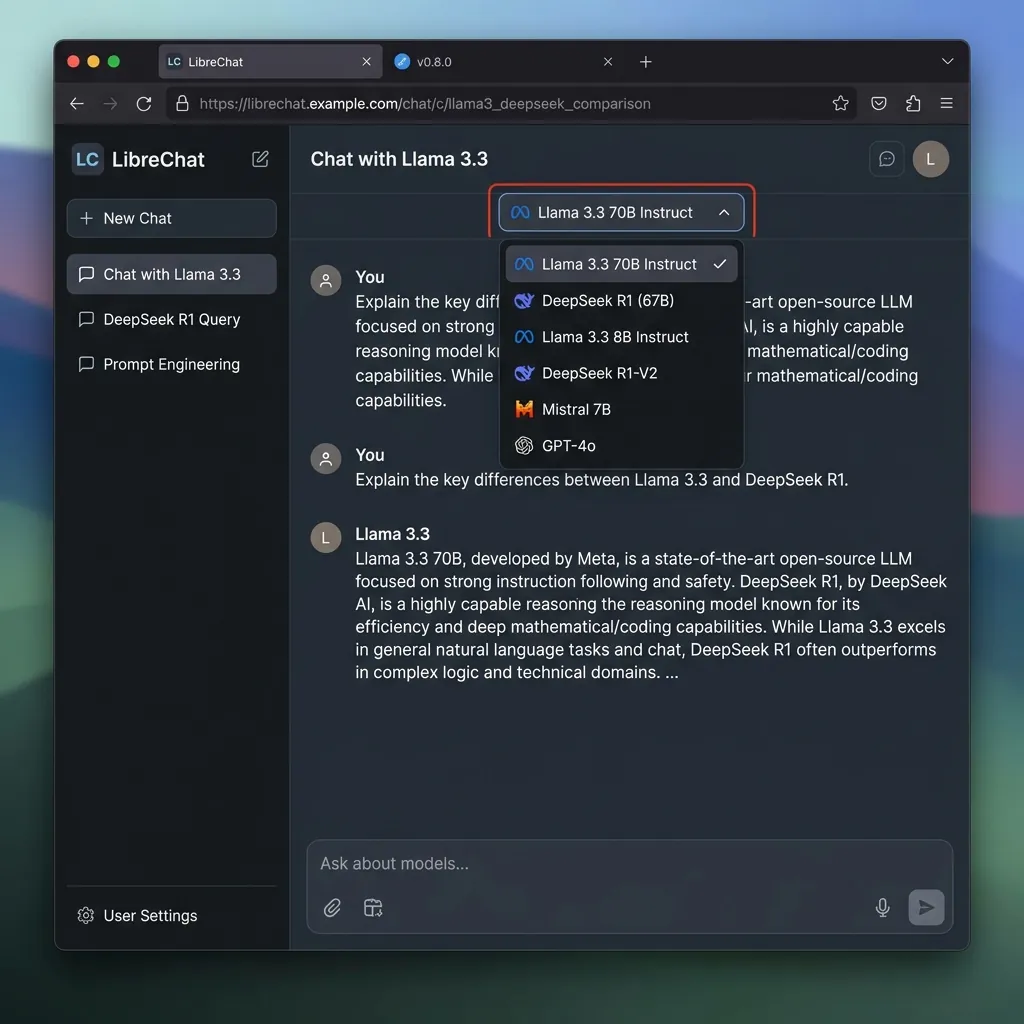The width and height of the screenshot is (1024, 1024).
Task: Click the Mistral logo icon in model list
Action: (524, 409)
